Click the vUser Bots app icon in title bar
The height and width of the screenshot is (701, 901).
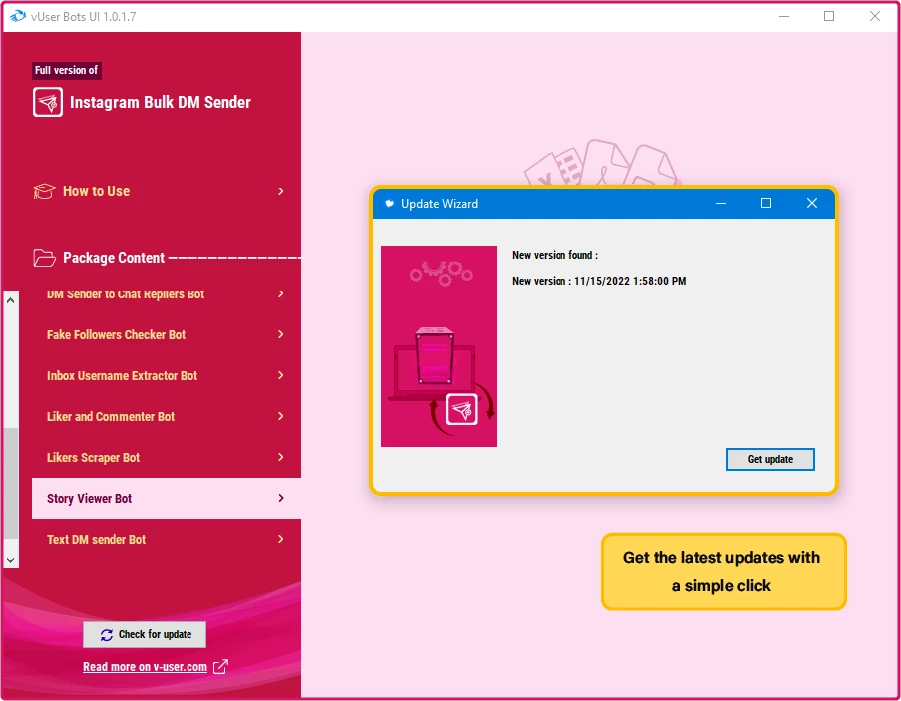(x=18, y=16)
